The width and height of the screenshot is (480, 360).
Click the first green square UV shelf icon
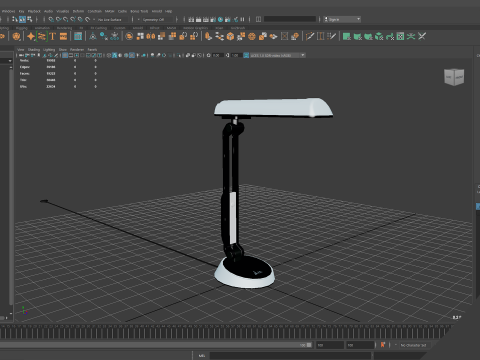click(347, 36)
